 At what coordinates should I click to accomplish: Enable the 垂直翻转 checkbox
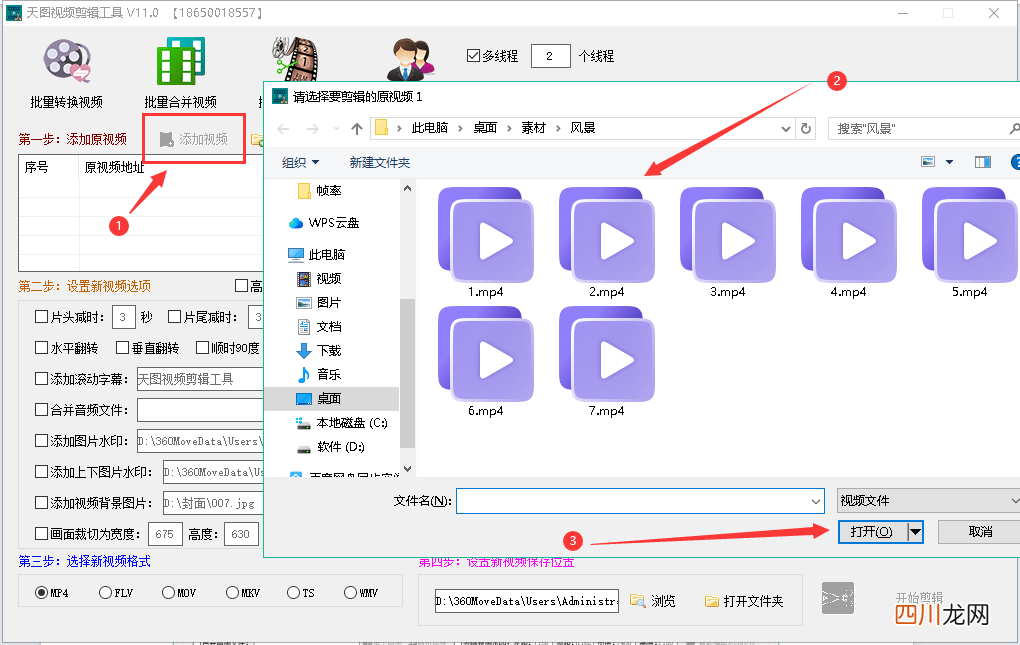(x=122, y=348)
